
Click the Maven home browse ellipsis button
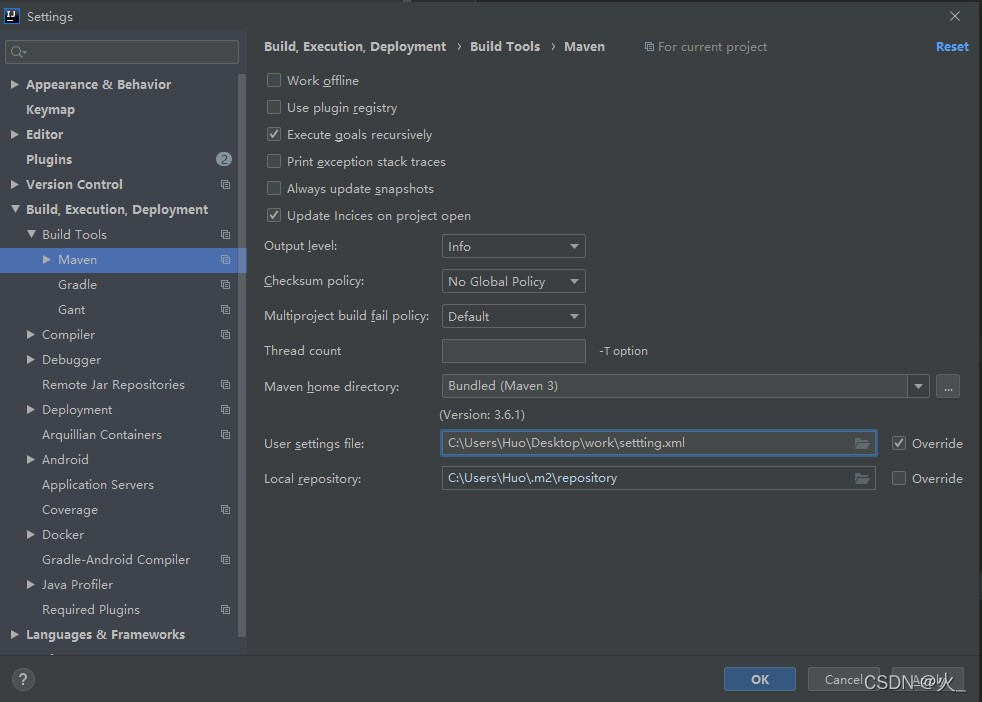pos(948,386)
